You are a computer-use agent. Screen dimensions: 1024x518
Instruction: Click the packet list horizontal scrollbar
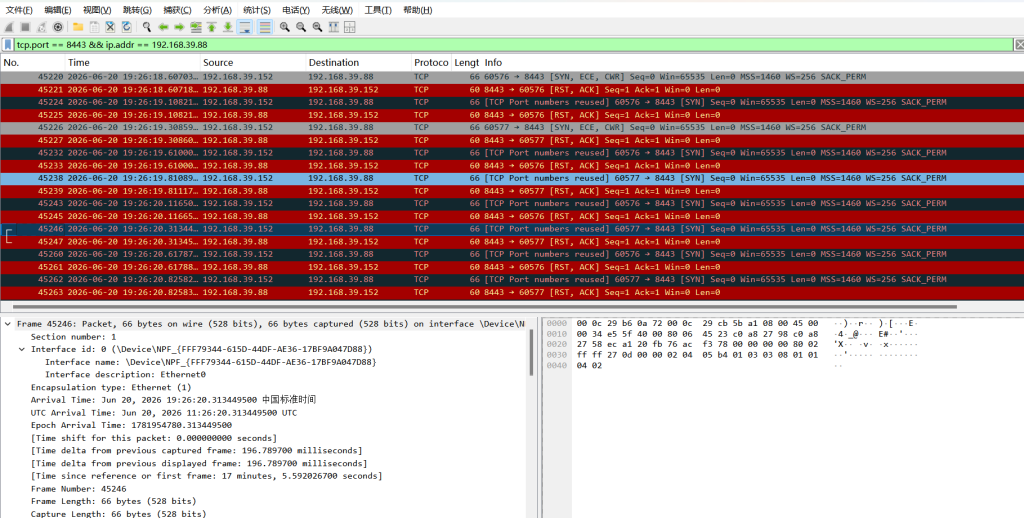[485, 306]
